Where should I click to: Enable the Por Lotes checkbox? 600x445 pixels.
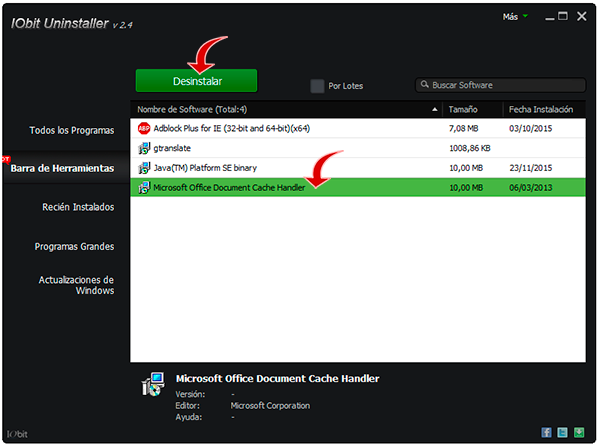(x=317, y=86)
